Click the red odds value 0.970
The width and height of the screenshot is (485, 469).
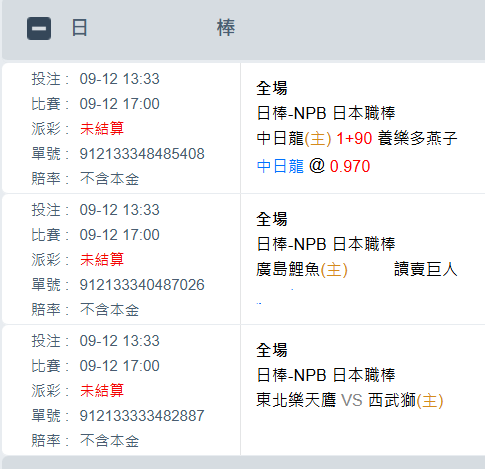click(x=350, y=166)
